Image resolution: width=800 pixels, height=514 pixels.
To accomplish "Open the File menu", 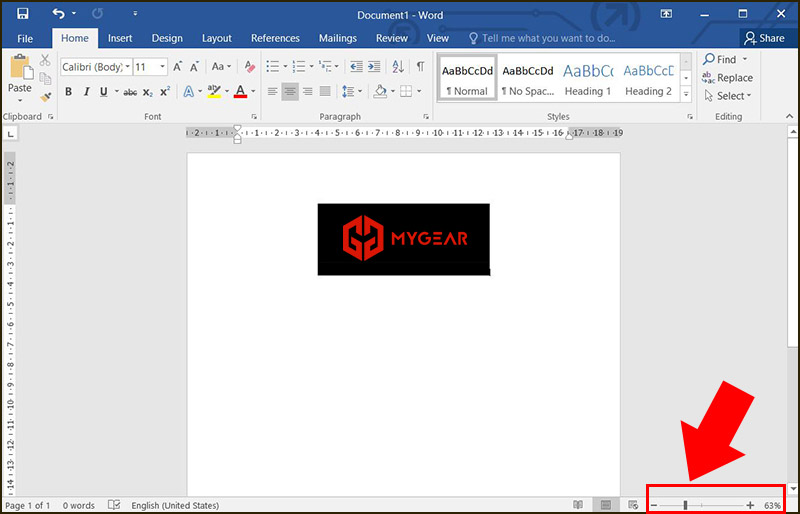I will (x=25, y=38).
